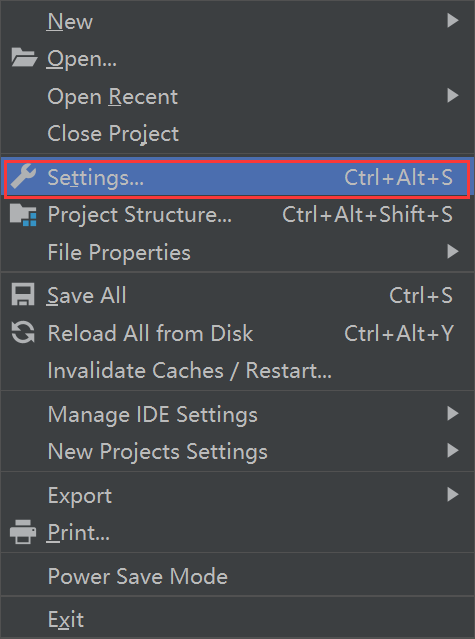The image size is (475, 639).
Task: Expand the New submenu arrow
Action: (x=453, y=20)
